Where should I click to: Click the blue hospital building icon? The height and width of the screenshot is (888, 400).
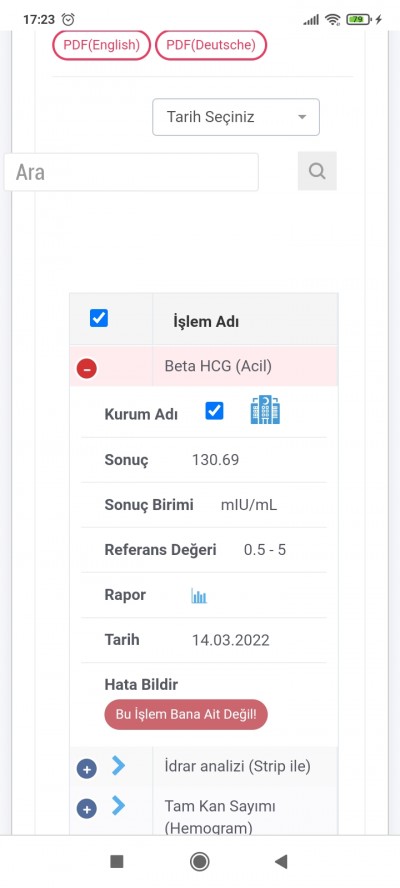265,410
